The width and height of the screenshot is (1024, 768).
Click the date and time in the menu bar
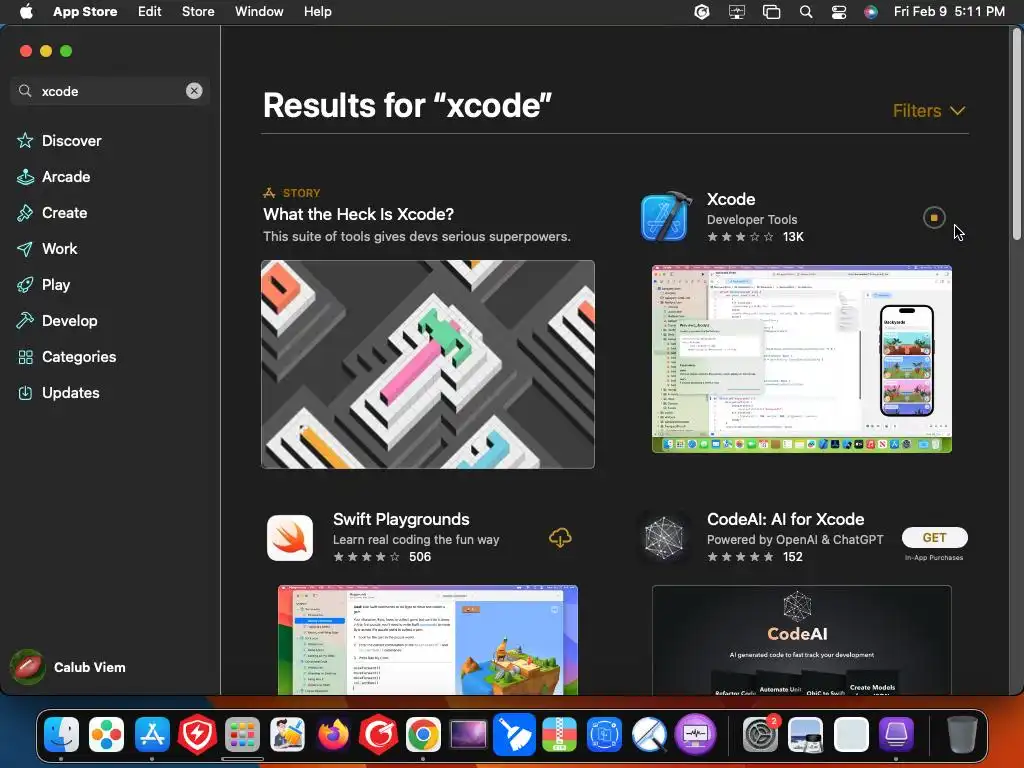coord(949,11)
